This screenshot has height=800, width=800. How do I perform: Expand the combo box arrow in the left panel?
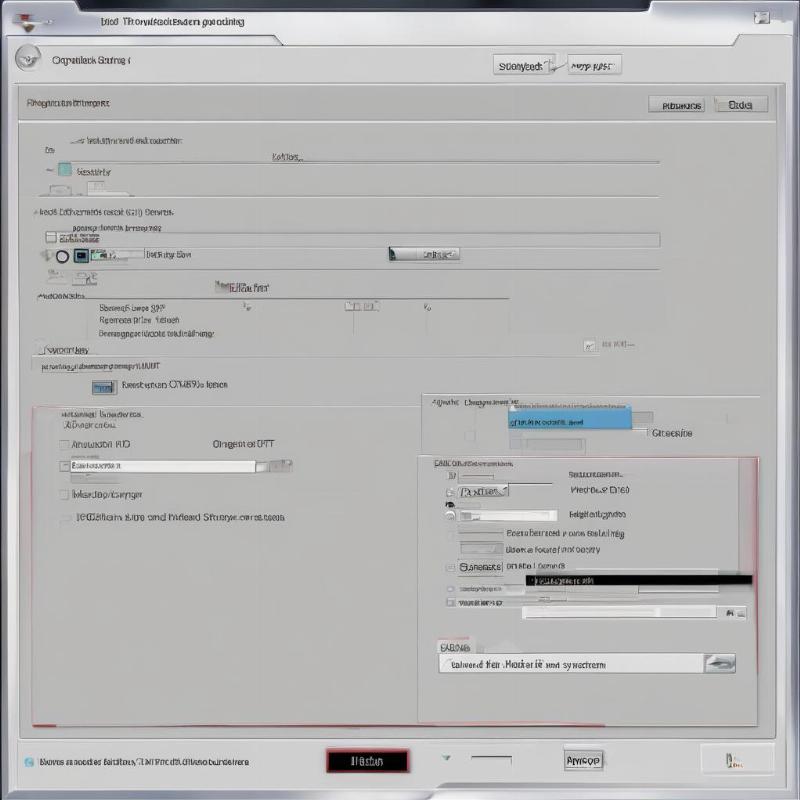coord(274,466)
